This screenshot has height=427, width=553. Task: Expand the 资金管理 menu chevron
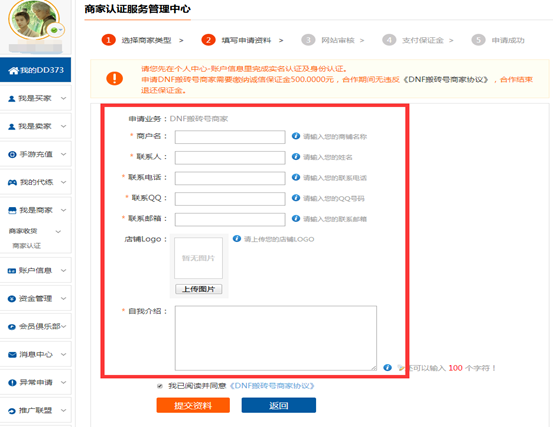click(x=63, y=298)
